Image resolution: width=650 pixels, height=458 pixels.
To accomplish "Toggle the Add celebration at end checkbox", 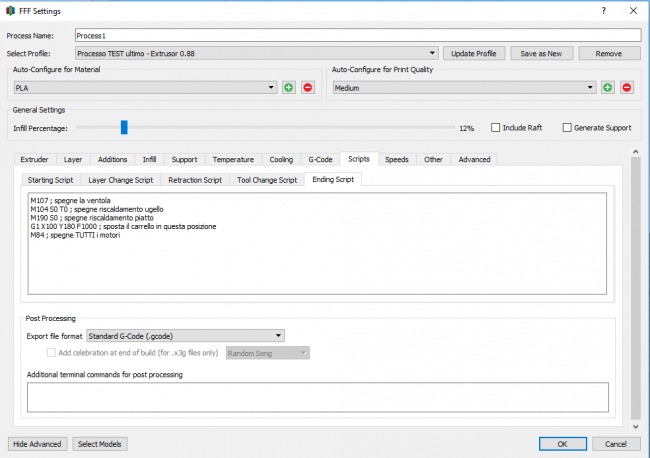I will coord(52,353).
